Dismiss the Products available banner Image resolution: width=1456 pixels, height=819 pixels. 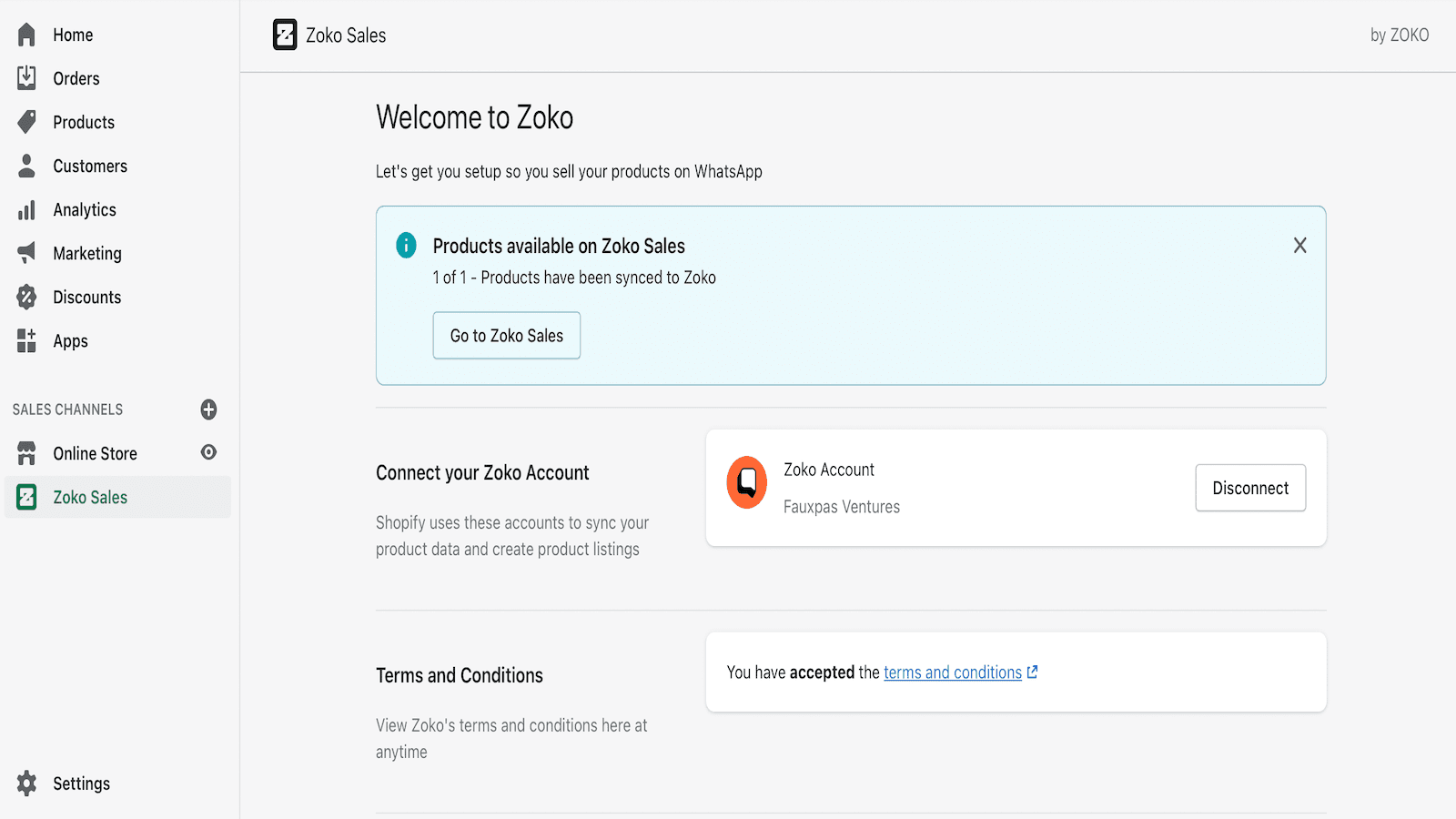tap(1299, 245)
